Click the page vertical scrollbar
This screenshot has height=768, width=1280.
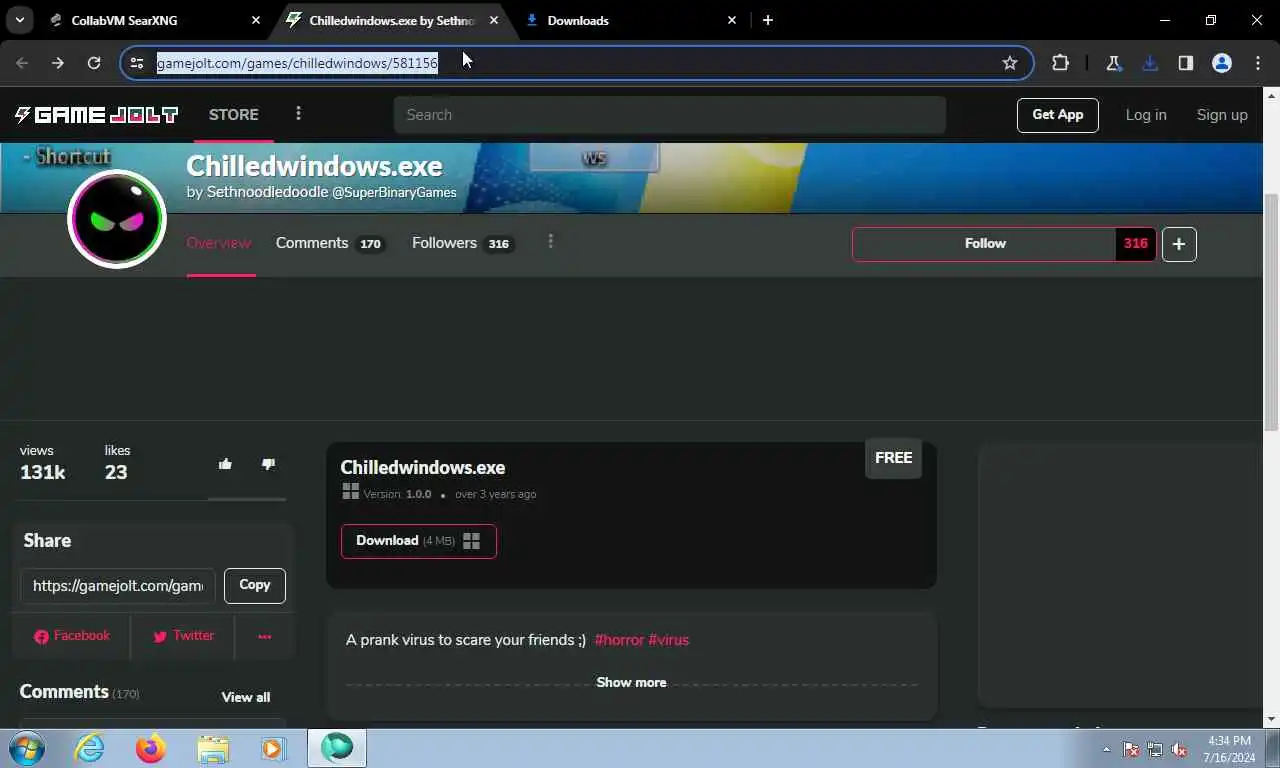[x=1271, y=311]
